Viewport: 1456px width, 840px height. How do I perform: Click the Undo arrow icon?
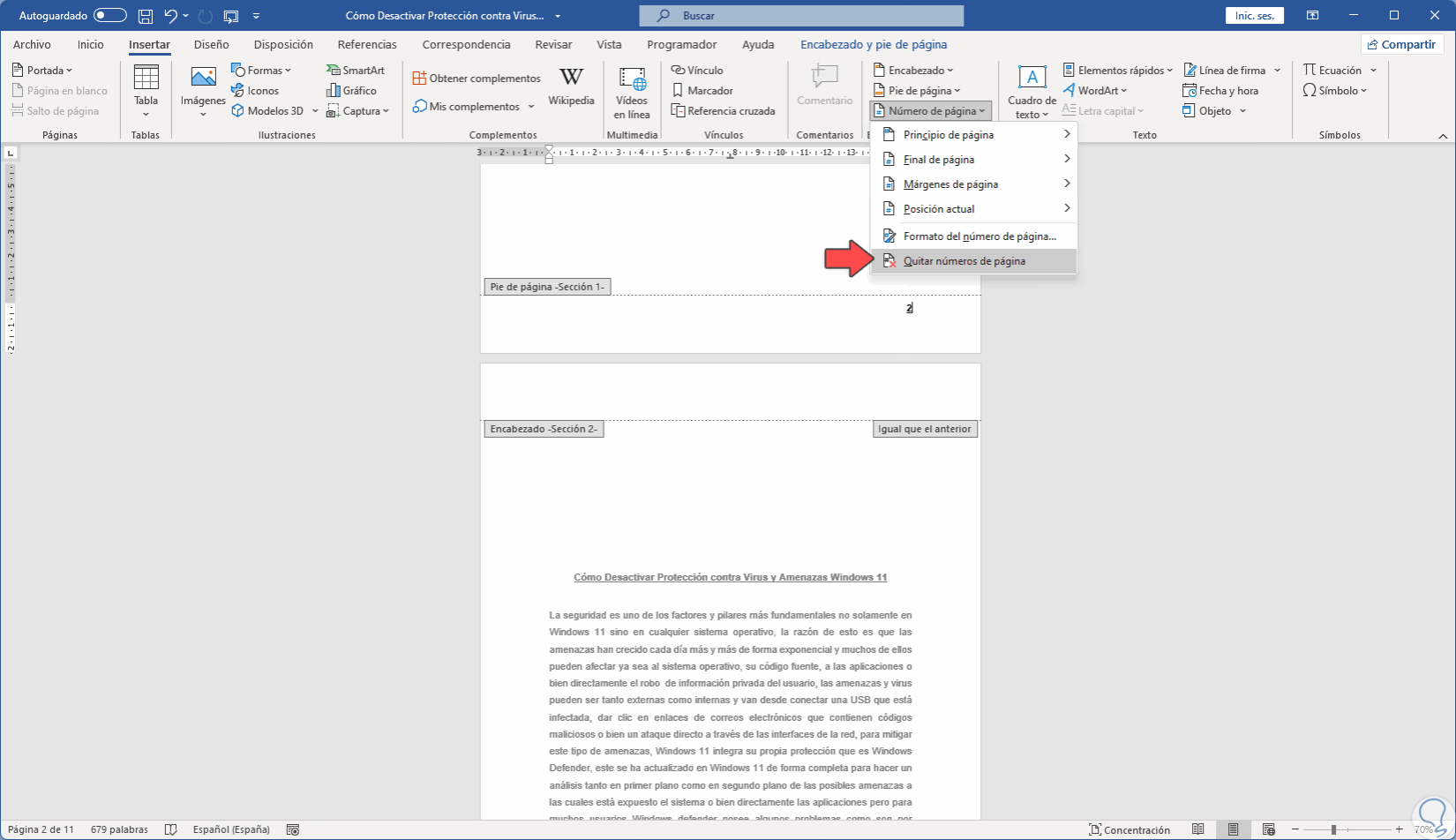click(x=171, y=16)
